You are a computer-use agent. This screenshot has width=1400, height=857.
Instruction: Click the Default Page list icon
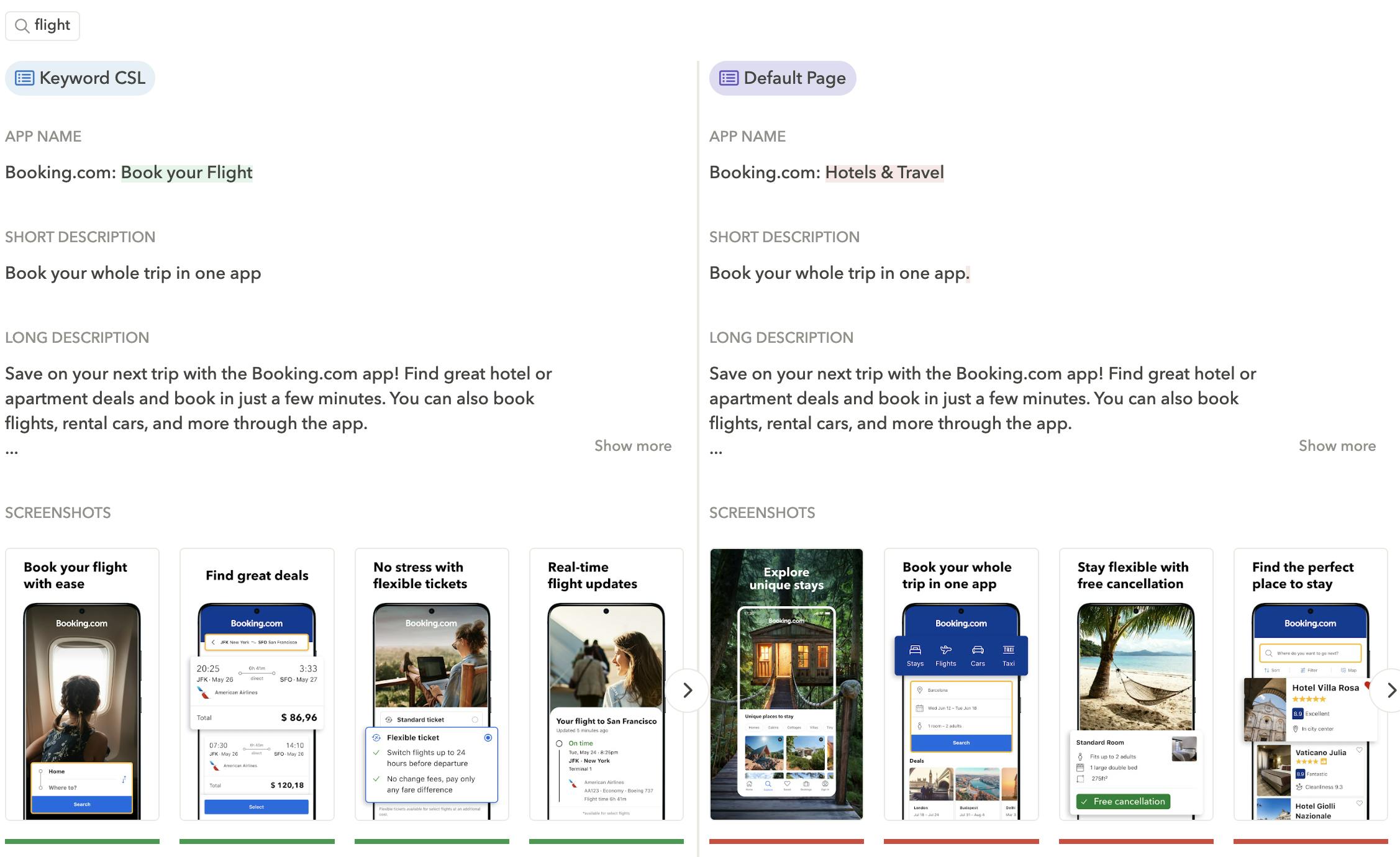point(729,78)
